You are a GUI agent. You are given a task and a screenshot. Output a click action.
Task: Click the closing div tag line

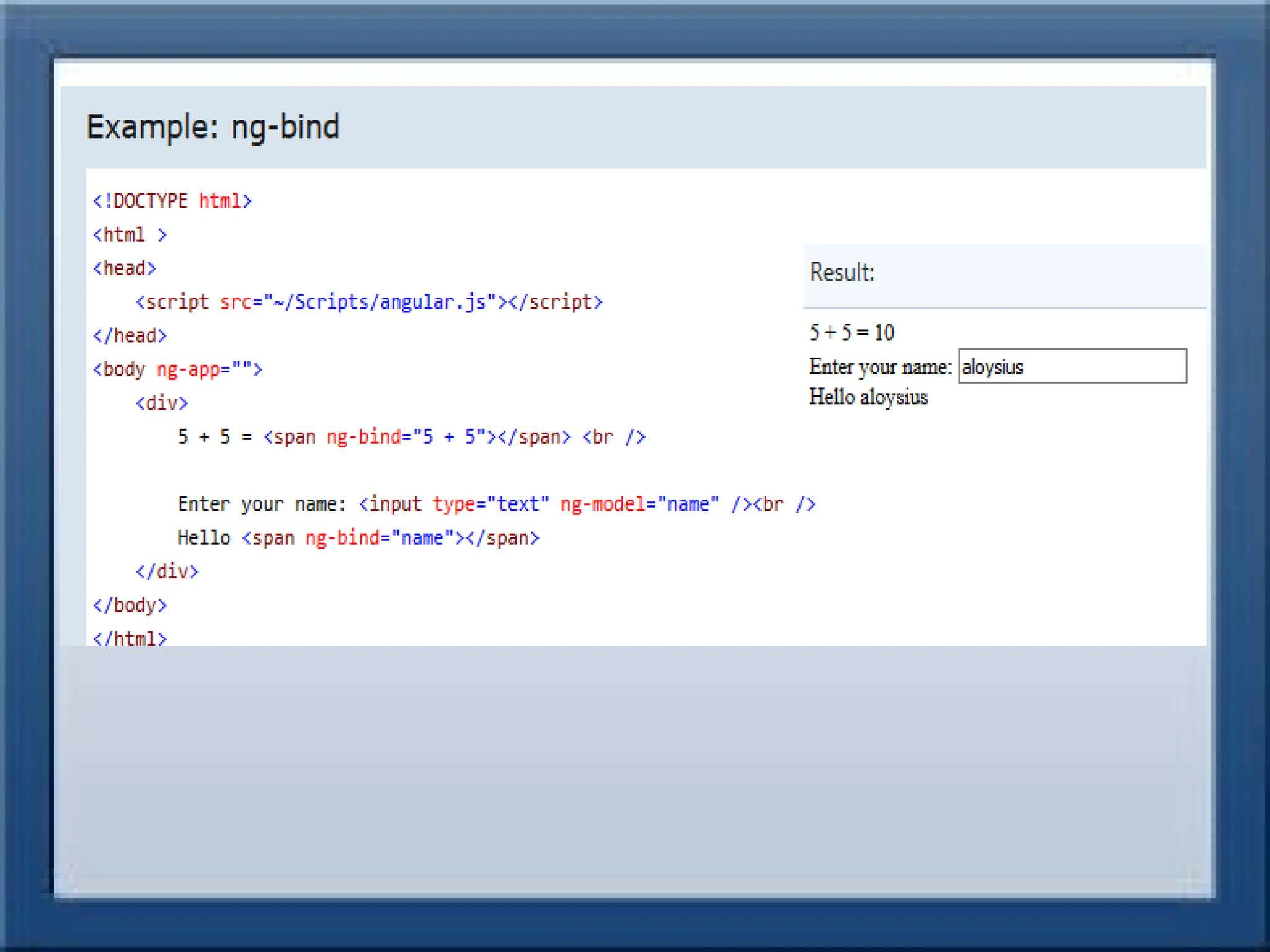167,571
